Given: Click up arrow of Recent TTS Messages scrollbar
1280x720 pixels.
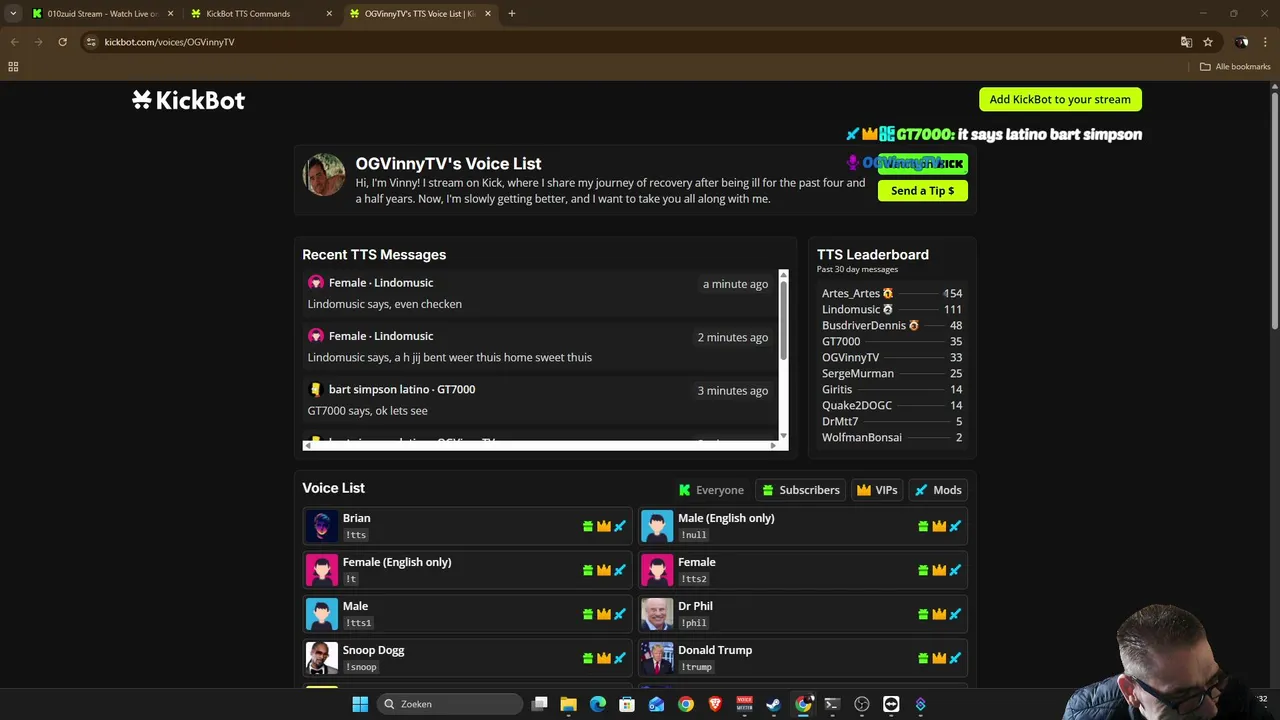Looking at the screenshot, I should click(x=783, y=275).
